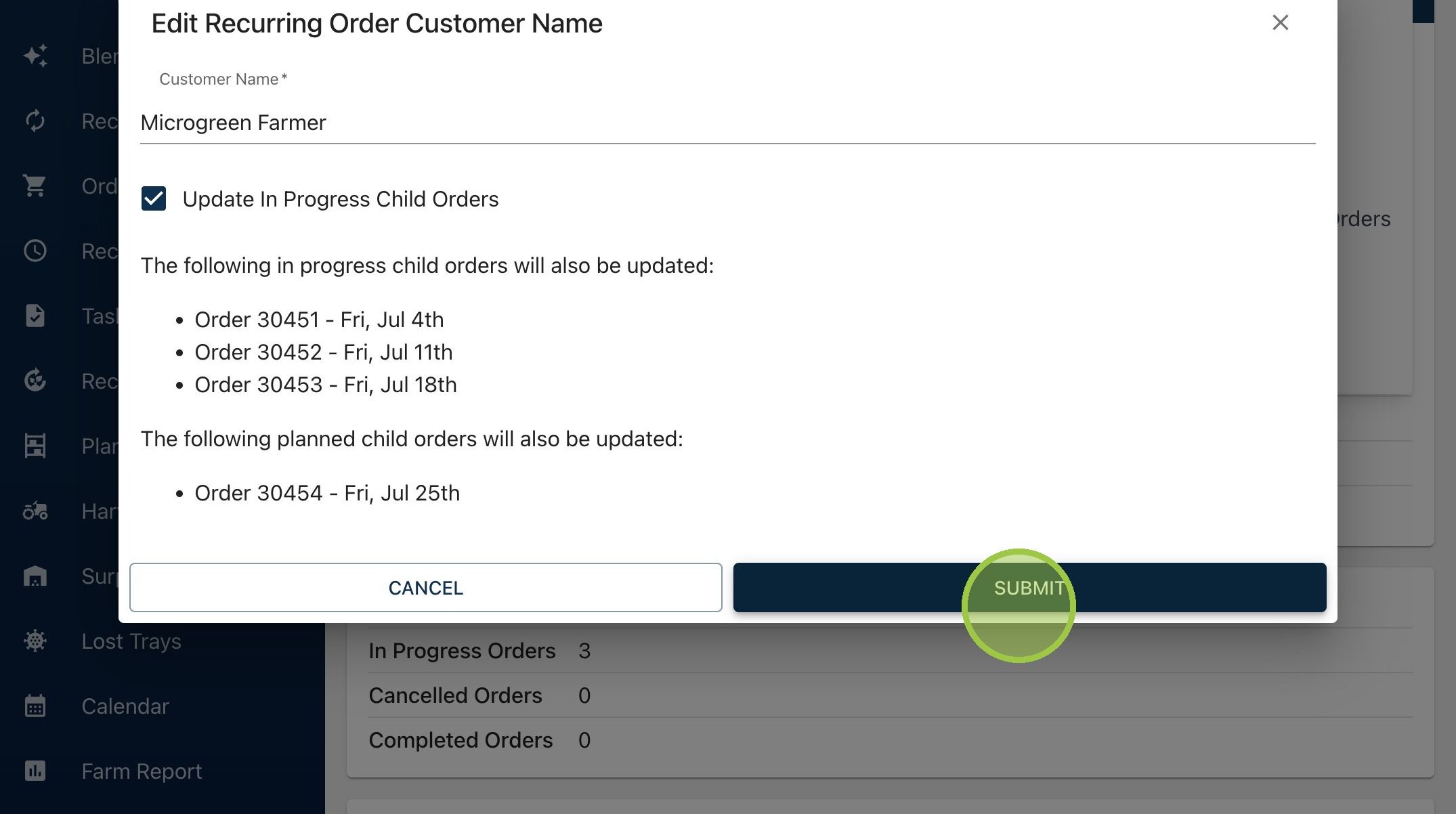Click the recurring arrows sidebar icon
This screenshot has width=1456, height=814.
pos(35,121)
